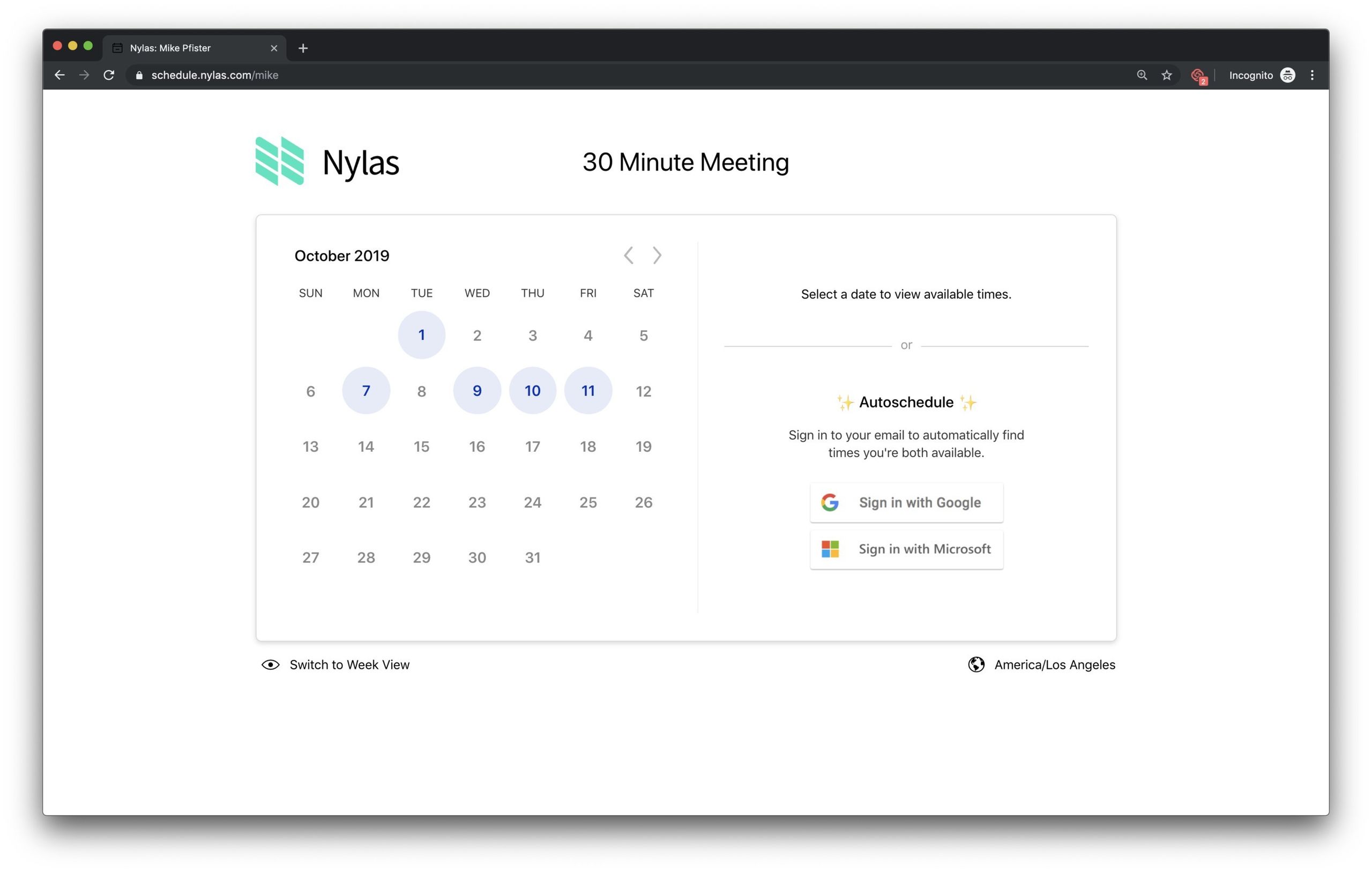The image size is (1372, 872).
Task: Select available date October 7
Action: 367,391
